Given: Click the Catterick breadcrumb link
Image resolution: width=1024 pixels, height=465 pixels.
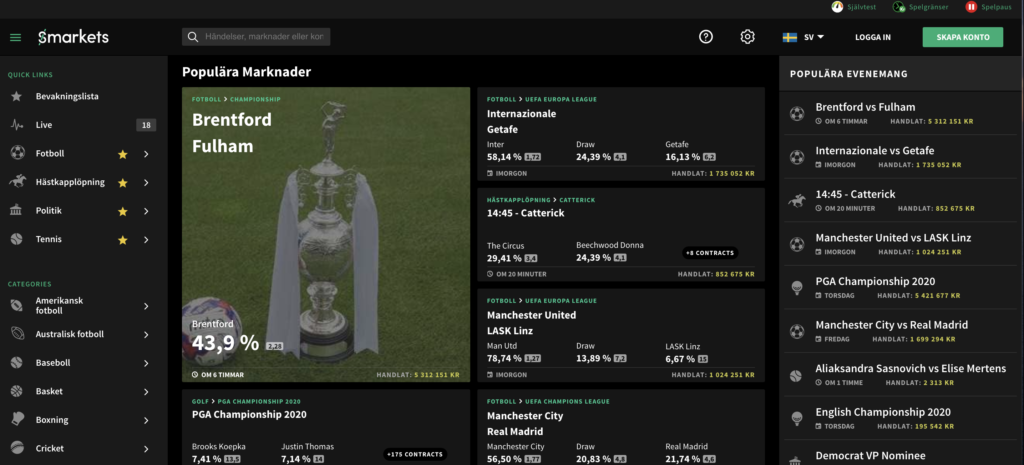Looking at the screenshot, I should 577,200.
